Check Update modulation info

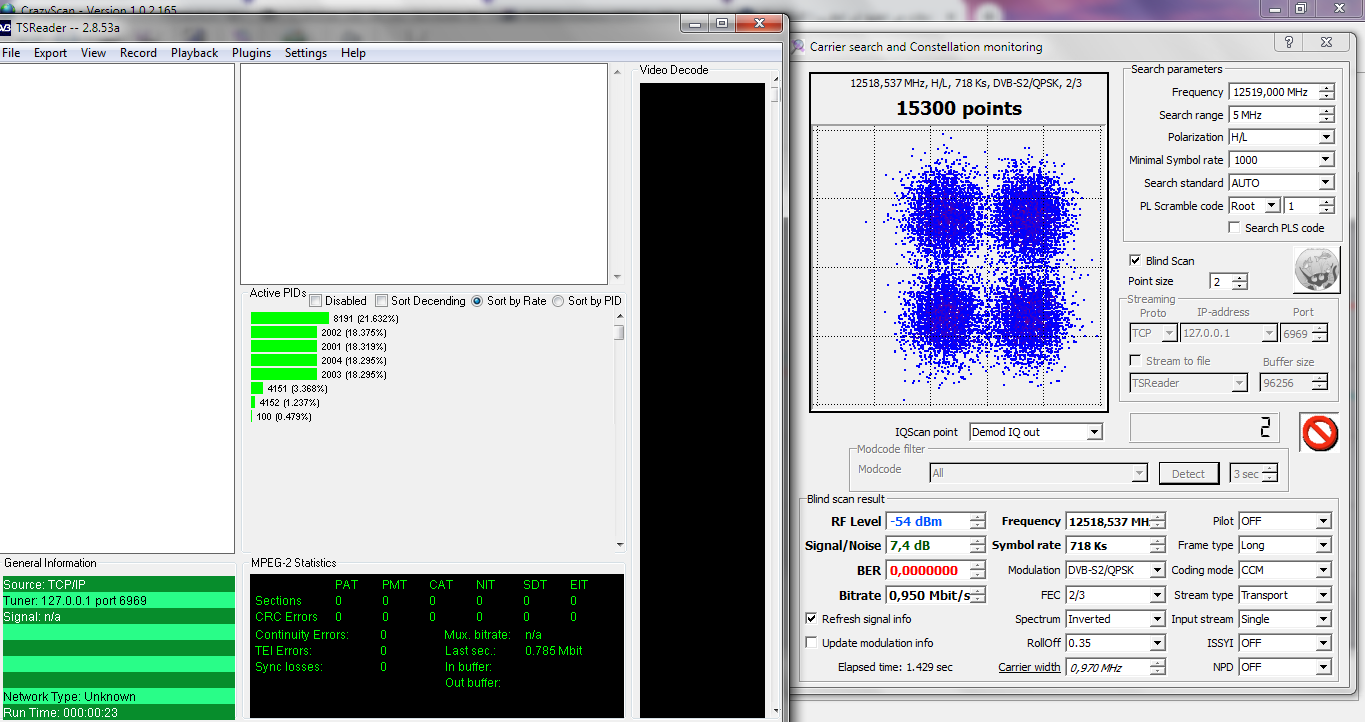click(x=811, y=643)
